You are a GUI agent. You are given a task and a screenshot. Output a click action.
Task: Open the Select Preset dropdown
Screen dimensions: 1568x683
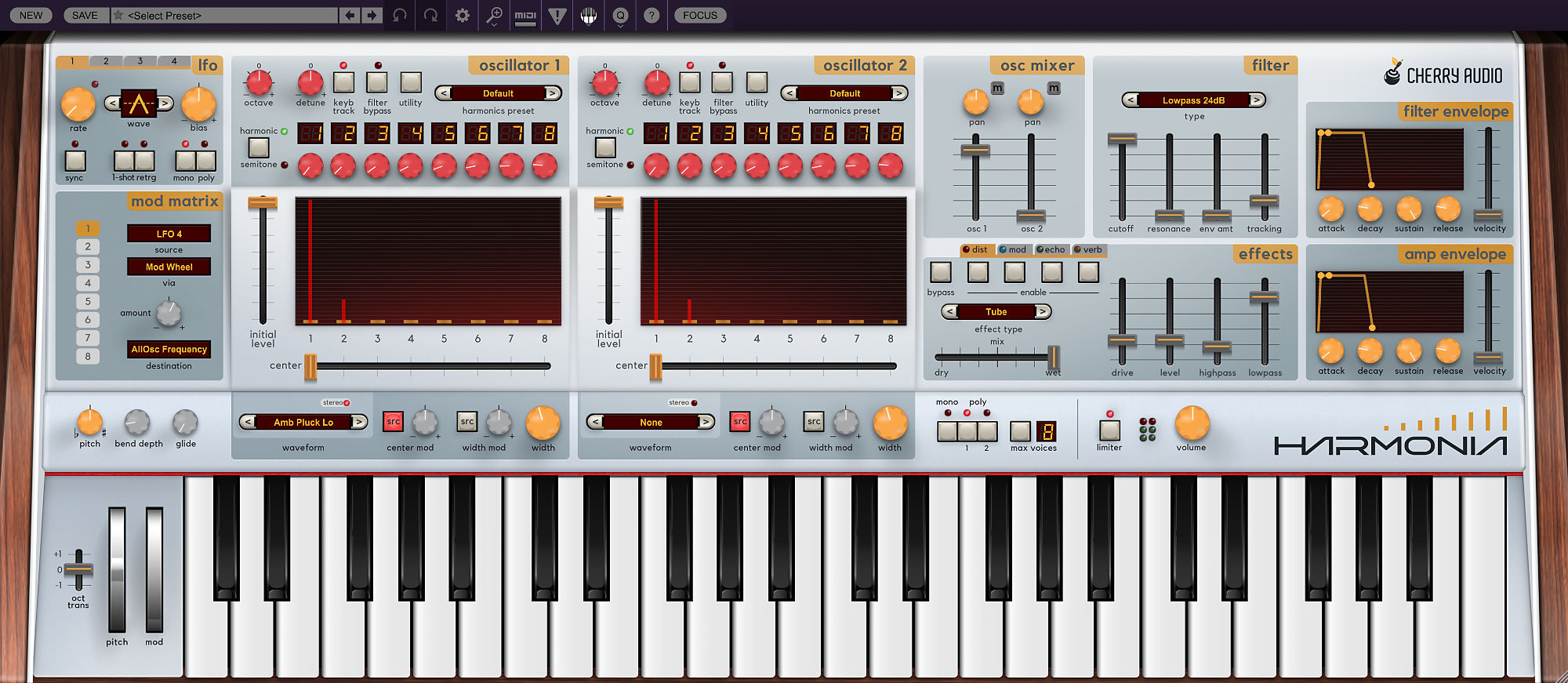(x=224, y=15)
